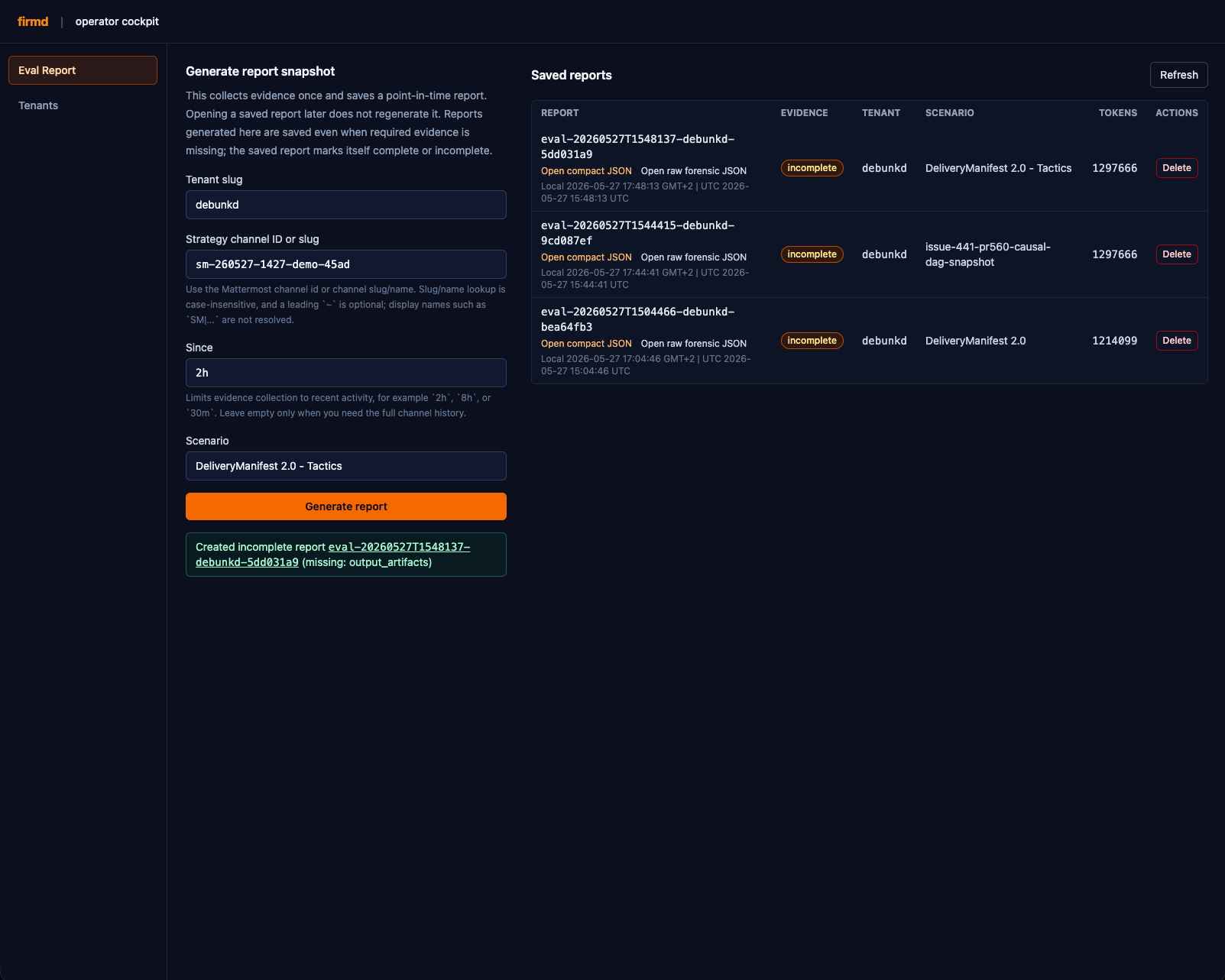Click scenario cell DeliveryManifest 2.0 in last row

[x=975, y=341]
